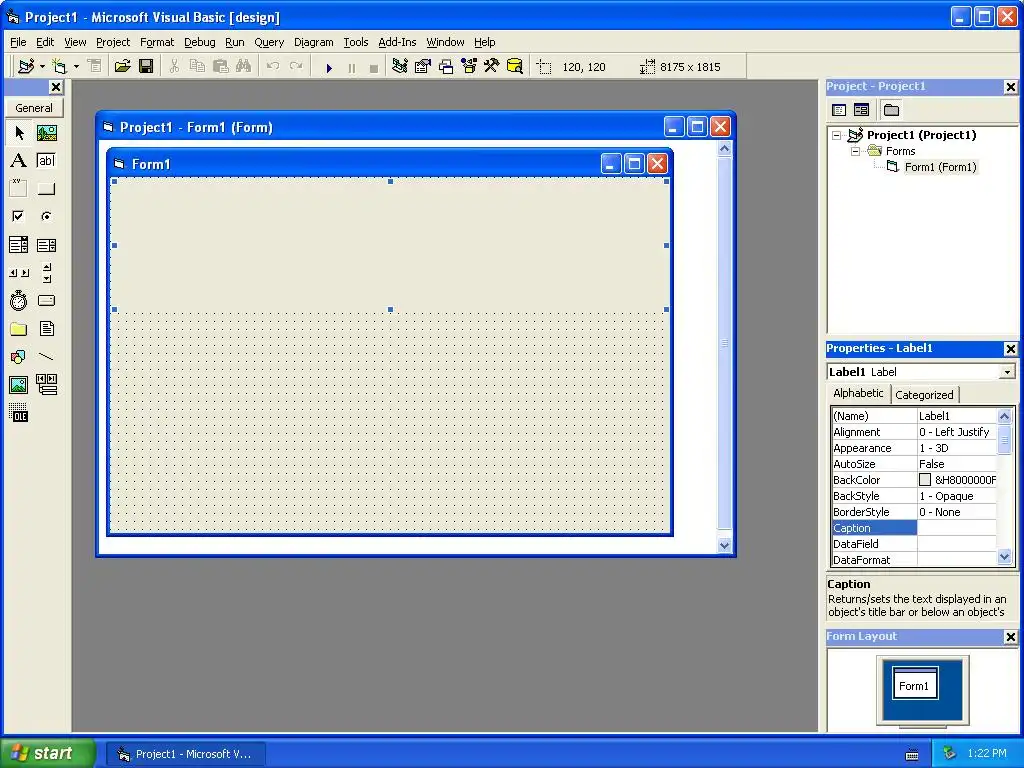
Task: Collapse the Project1 (Project1) tree node
Action: [x=837, y=135]
